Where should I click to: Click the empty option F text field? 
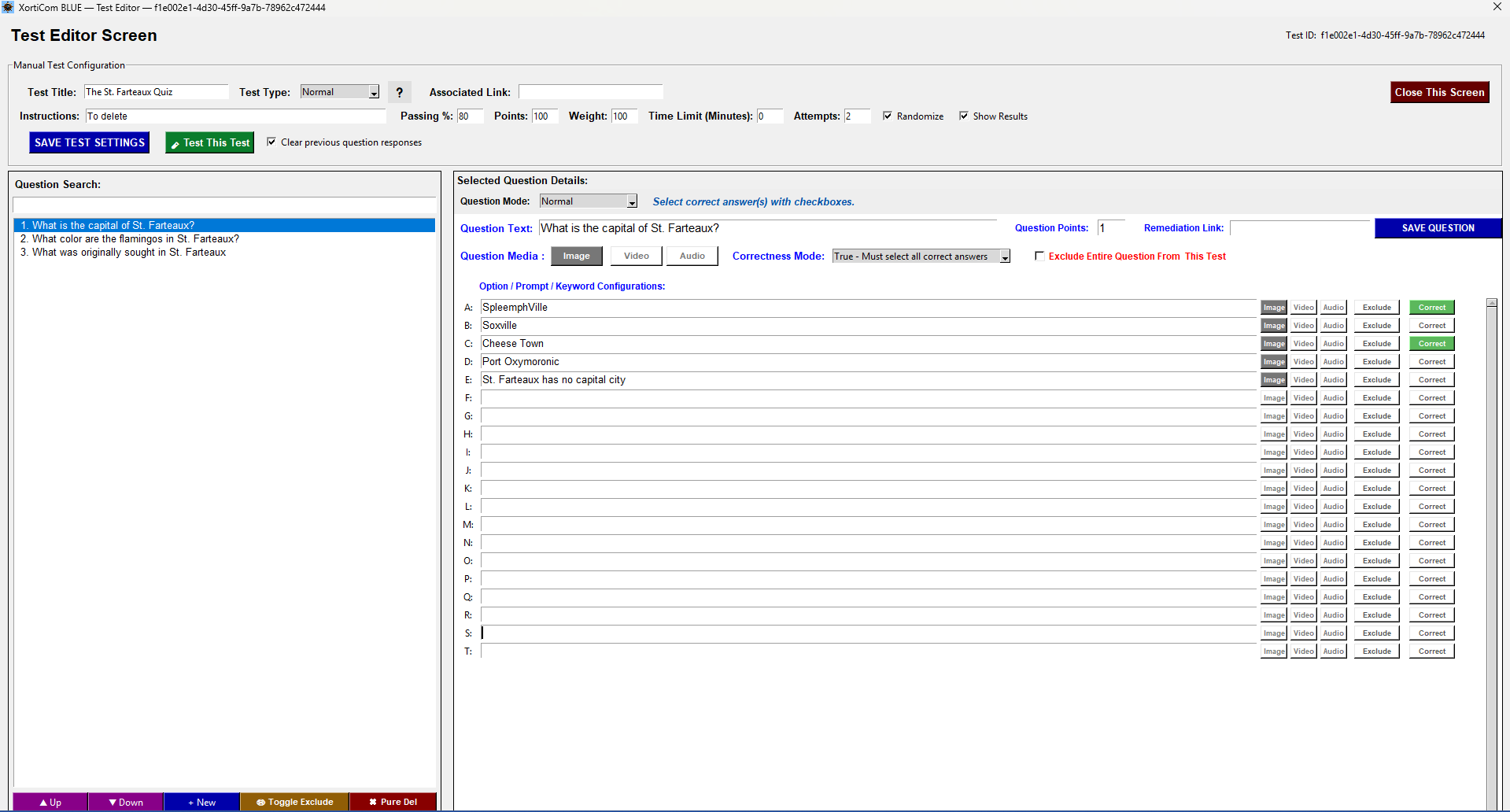(869, 398)
